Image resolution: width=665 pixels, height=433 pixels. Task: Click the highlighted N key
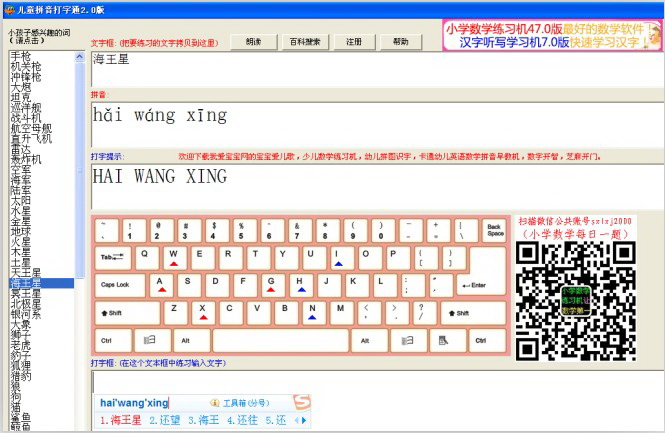pos(314,313)
